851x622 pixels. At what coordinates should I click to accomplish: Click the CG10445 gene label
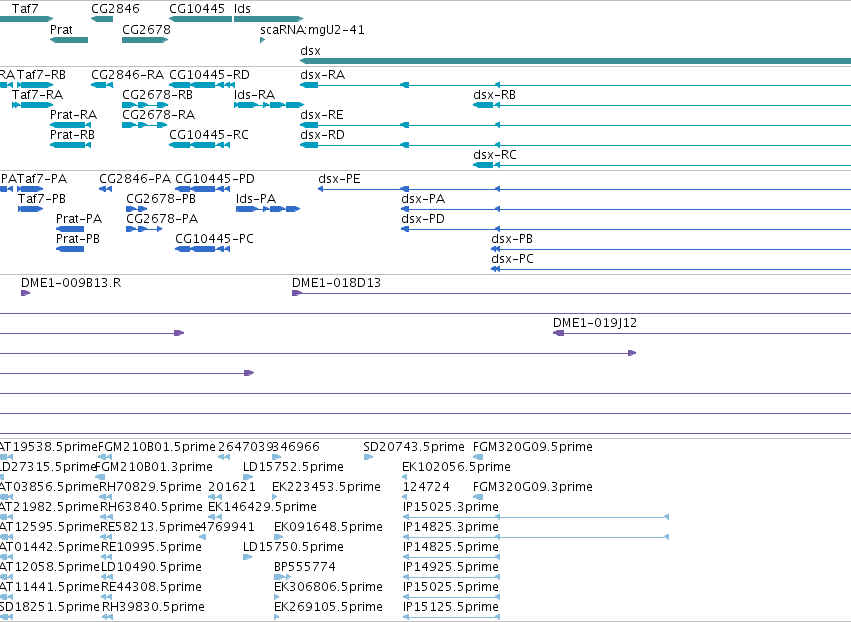tap(197, 9)
